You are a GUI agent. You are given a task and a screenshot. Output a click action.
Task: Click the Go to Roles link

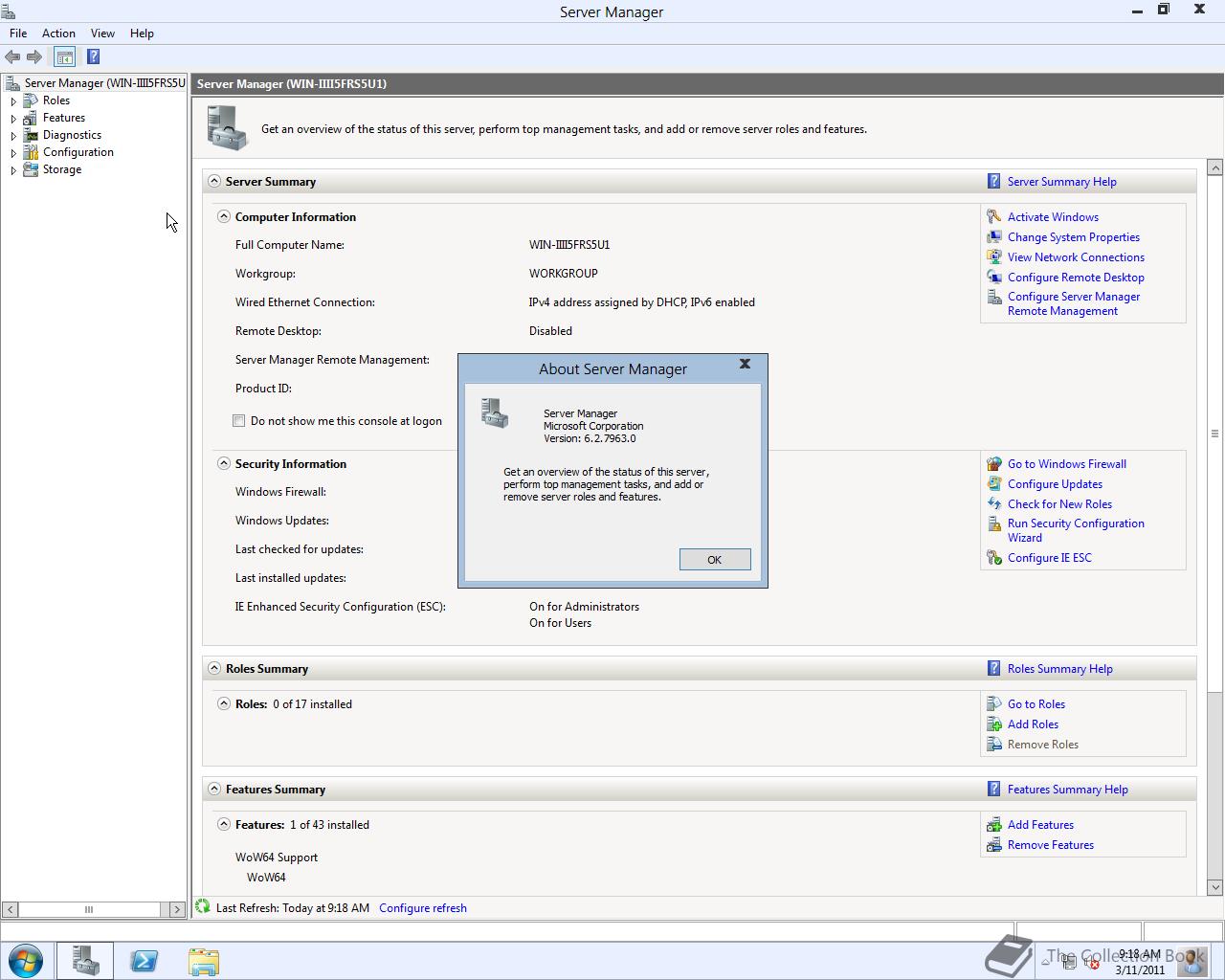1036,704
